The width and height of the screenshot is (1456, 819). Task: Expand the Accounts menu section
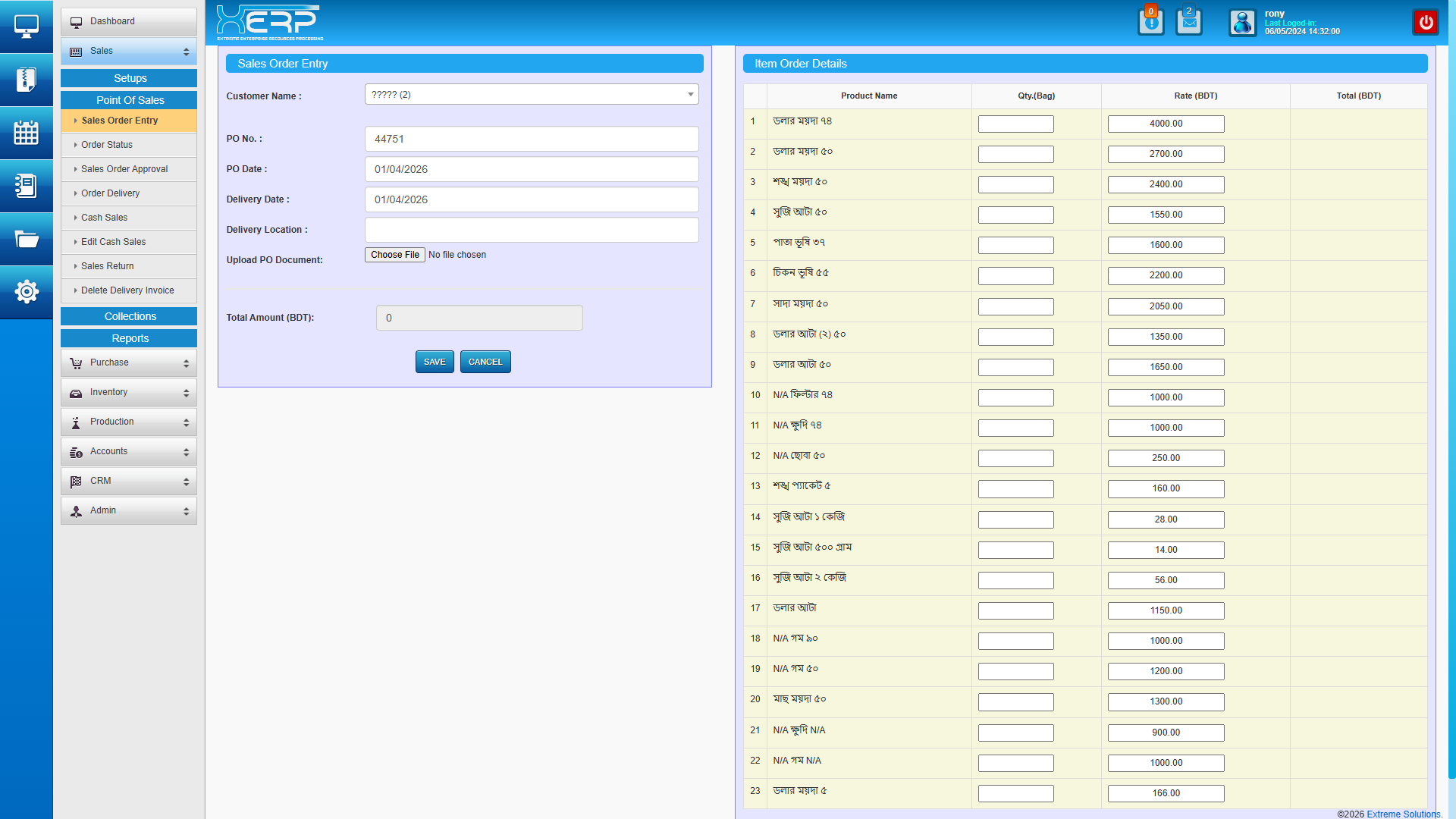[129, 452]
